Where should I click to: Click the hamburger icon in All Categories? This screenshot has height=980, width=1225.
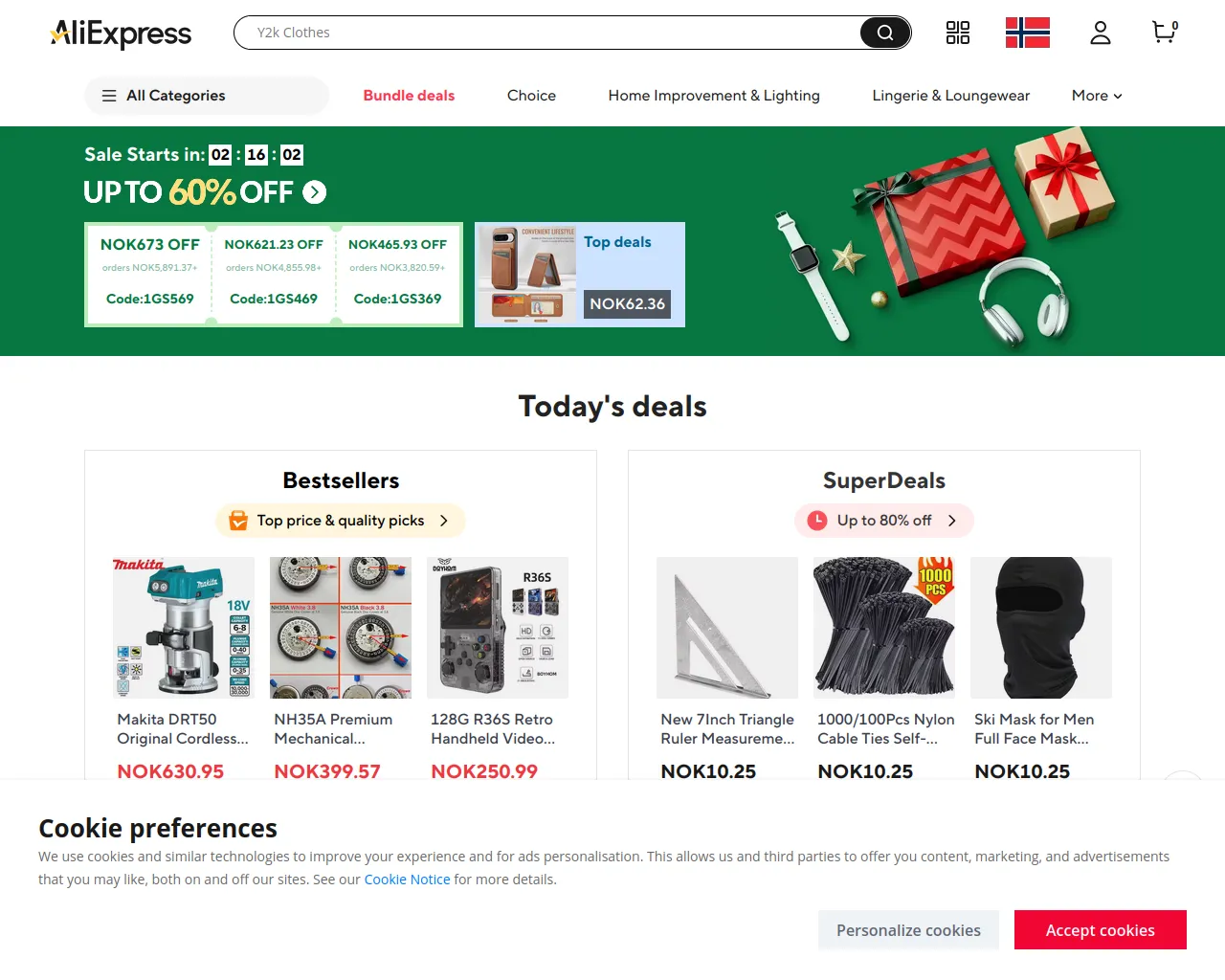[109, 96]
